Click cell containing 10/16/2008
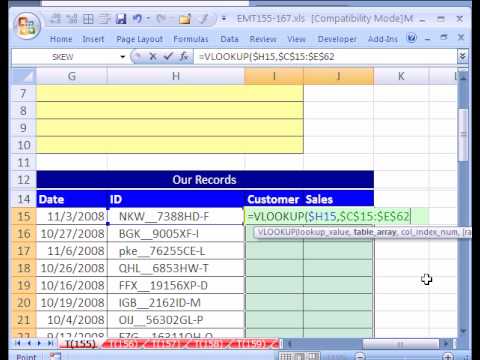 tap(72, 285)
